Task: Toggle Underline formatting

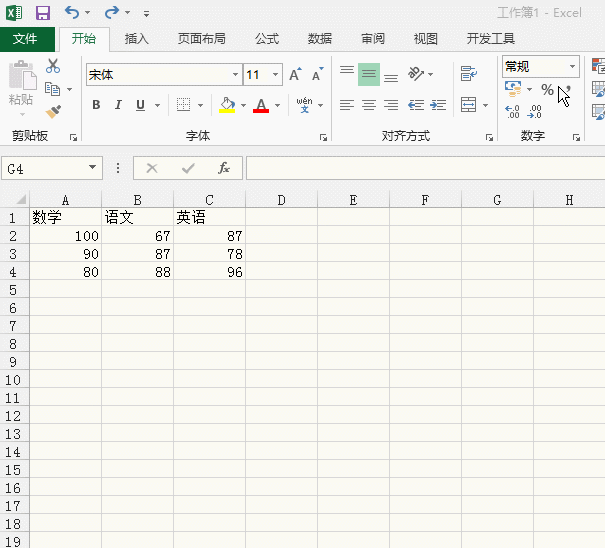Action: click(x=140, y=105)
